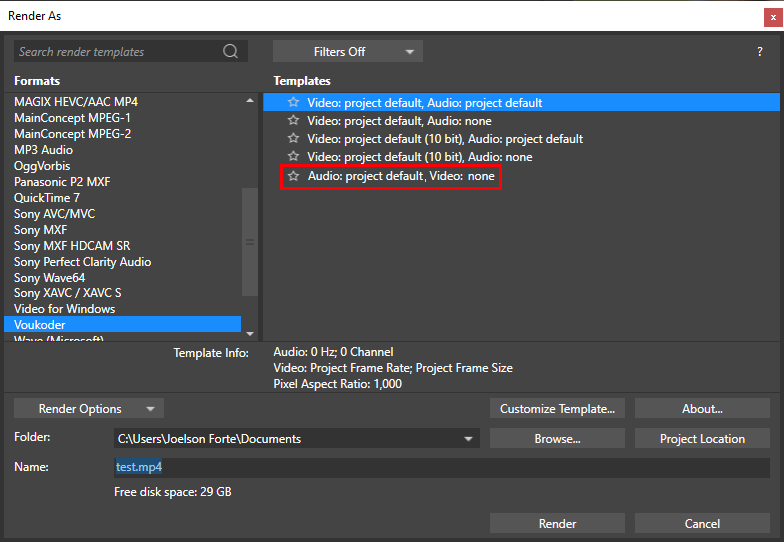The image size is (784, 542).
Task: Click the search magnifier icon
Action: pyautogui.click(x=231, y=51)
